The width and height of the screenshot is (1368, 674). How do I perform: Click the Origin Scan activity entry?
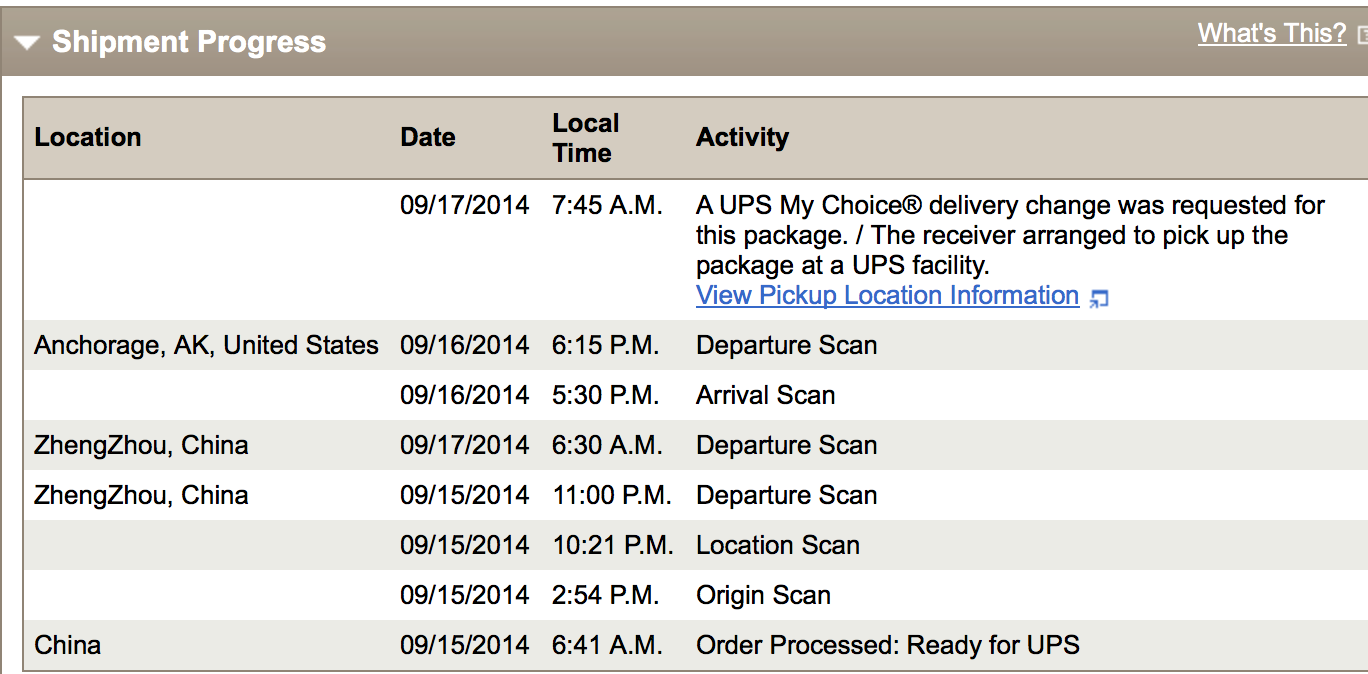[763, 596]
